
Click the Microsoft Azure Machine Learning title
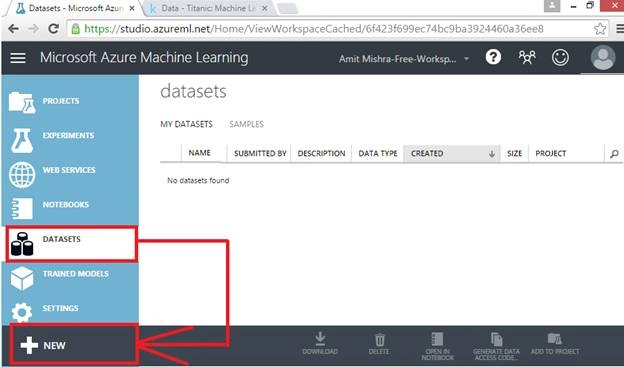click(144, 58)
